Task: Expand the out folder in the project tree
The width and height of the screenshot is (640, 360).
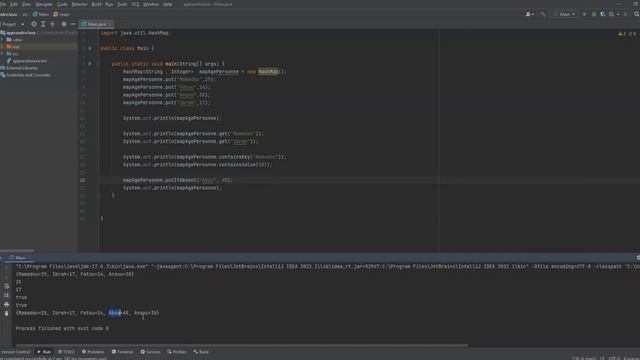Action: pyautogui.click(x=2, y=47)
